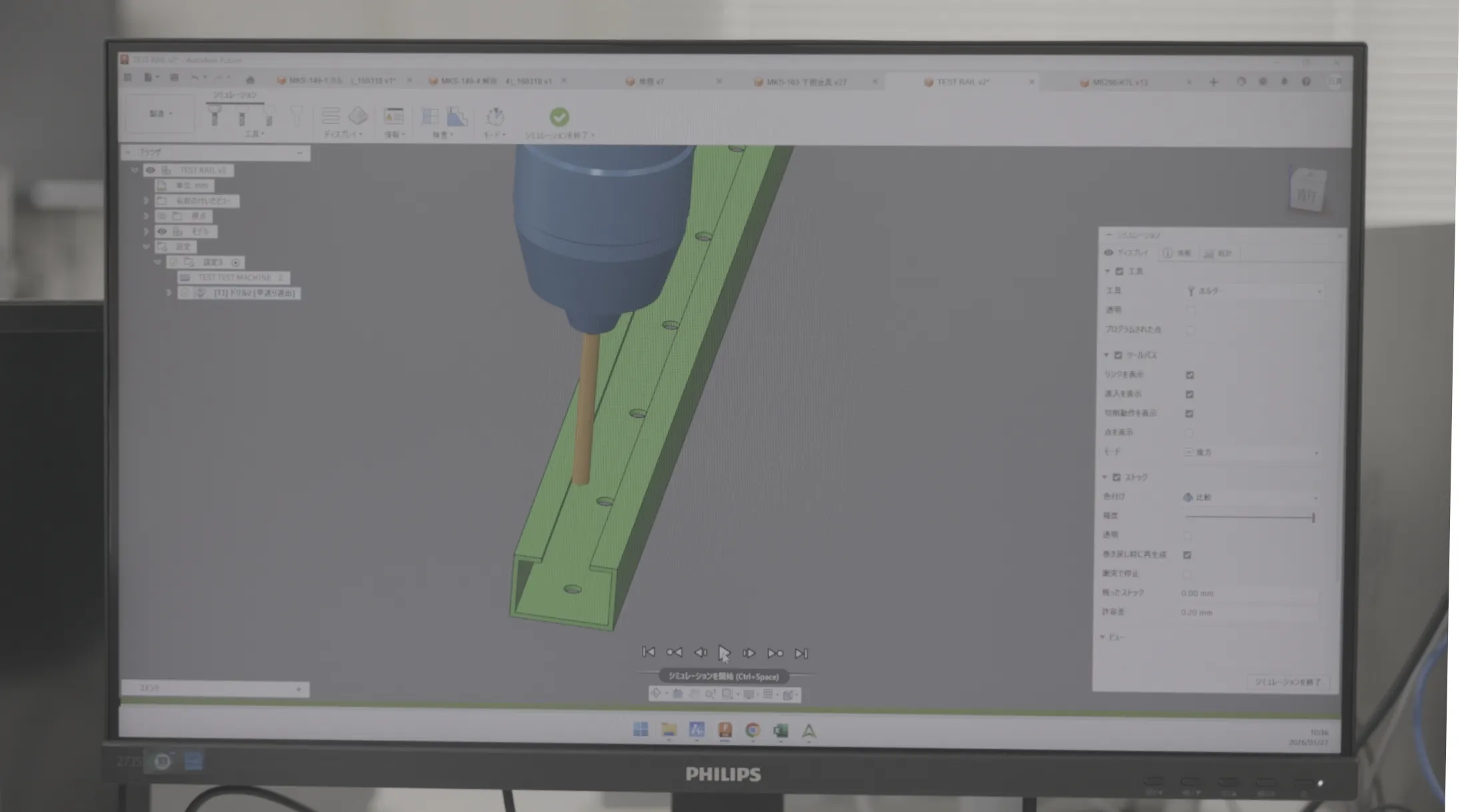This screenshot has height=812, width=1460.
Task: Open the 比較 colorization dropdown
Action: (1251, 497)
